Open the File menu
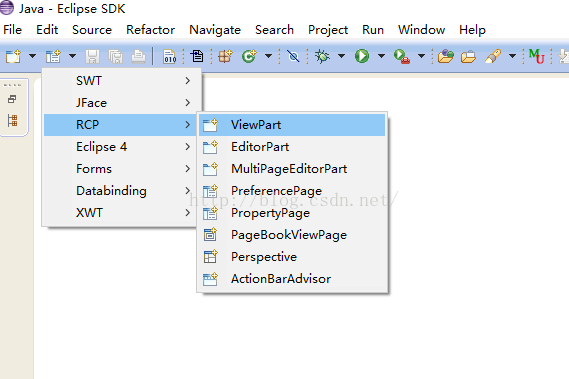This screenshot has height=379, width=569. [x=13, y=30]
